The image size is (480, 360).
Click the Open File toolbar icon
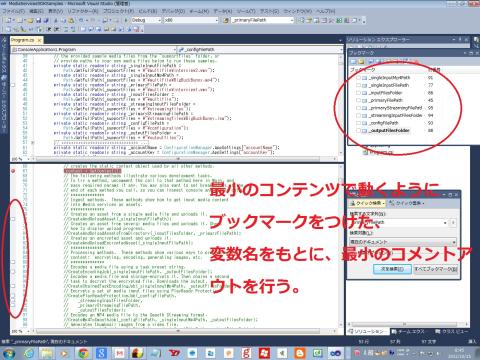click(x=30, y=20)
